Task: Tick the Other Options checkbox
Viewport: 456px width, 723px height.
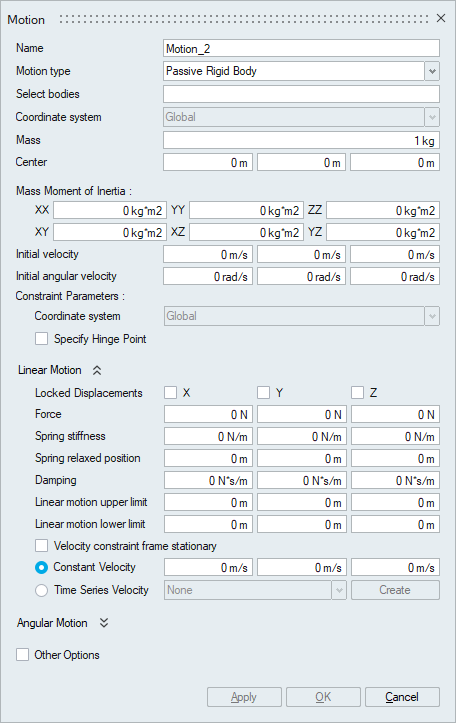Action: coord(23,655)
